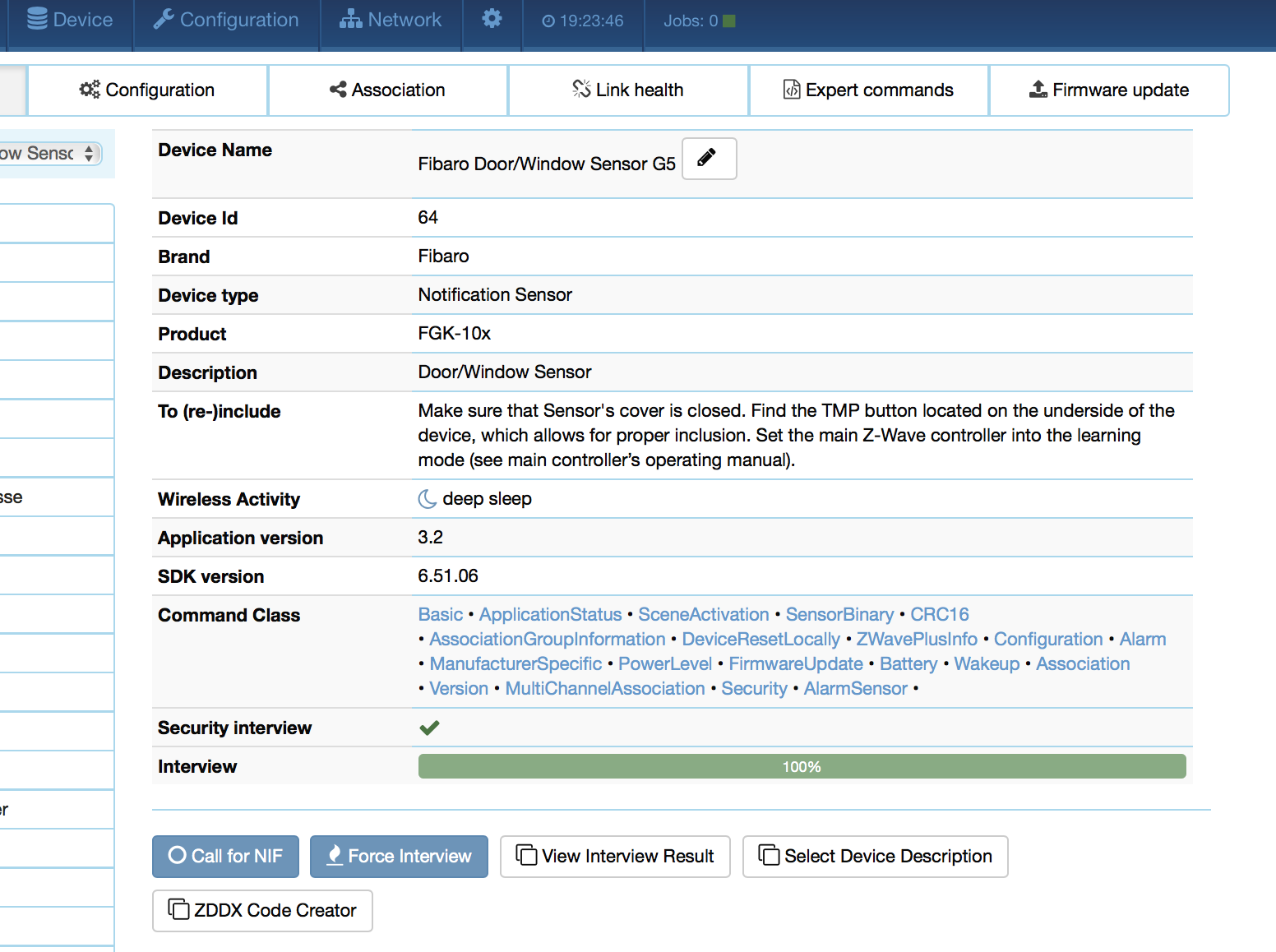Open the CRC16 command class

[x=940, y=615]
